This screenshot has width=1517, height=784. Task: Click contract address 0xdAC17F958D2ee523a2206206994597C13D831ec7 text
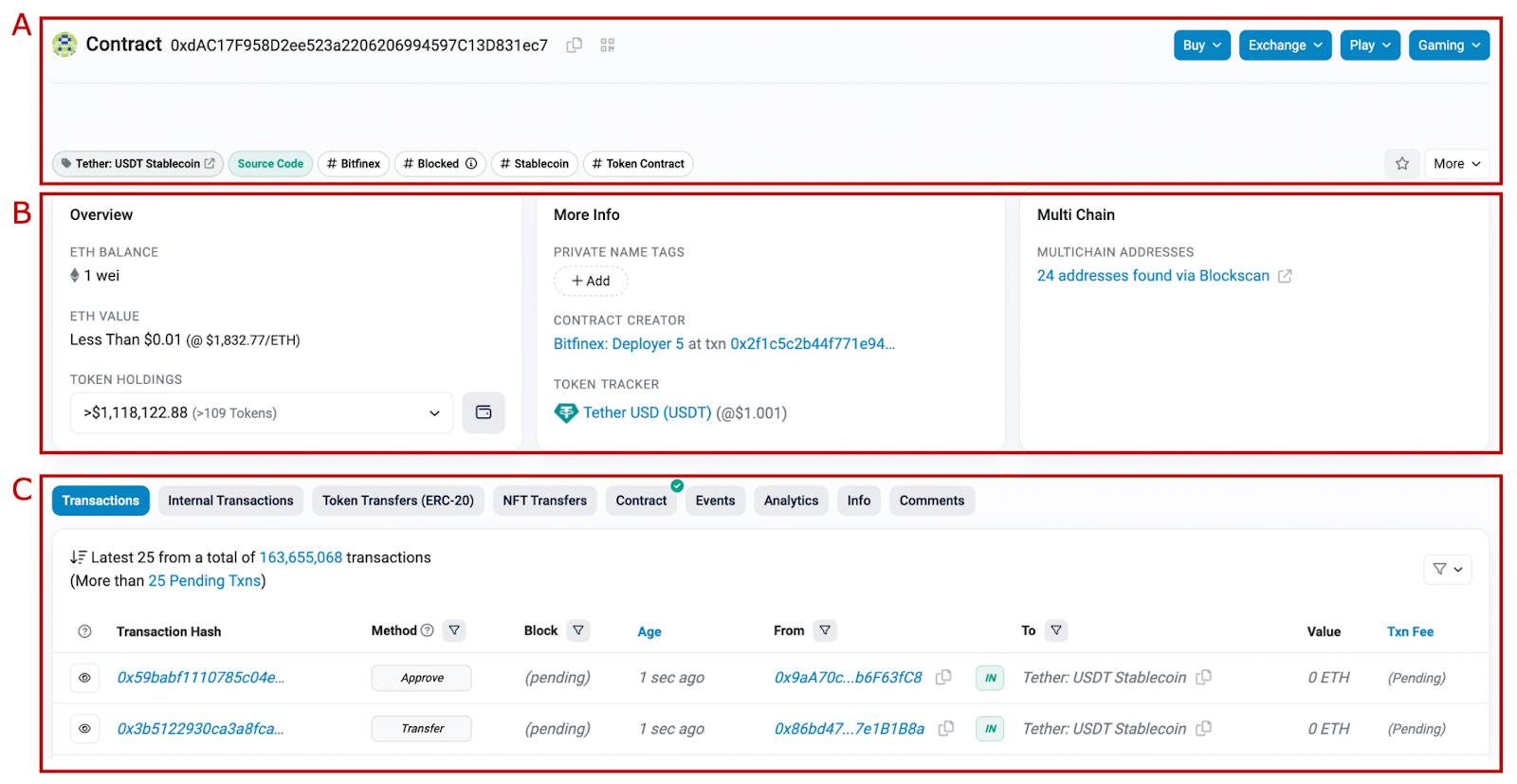click(x=359, y=46)
